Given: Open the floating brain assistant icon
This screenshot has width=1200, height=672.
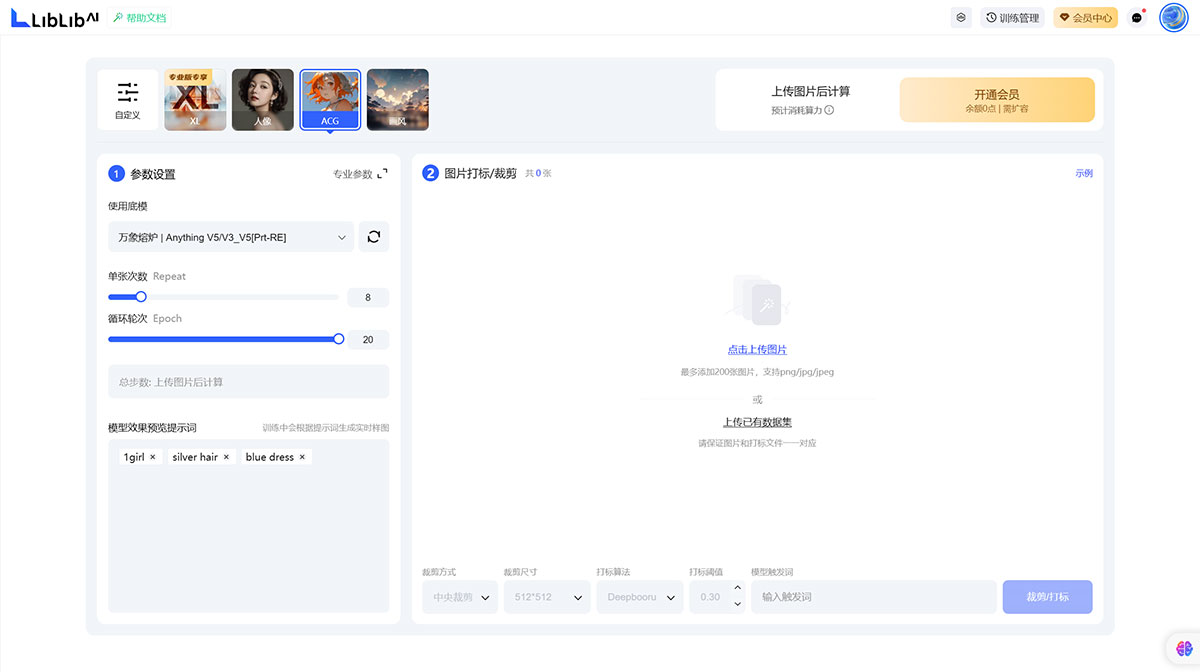Looking at the screenshot, I should click(x=1183, y=649).
